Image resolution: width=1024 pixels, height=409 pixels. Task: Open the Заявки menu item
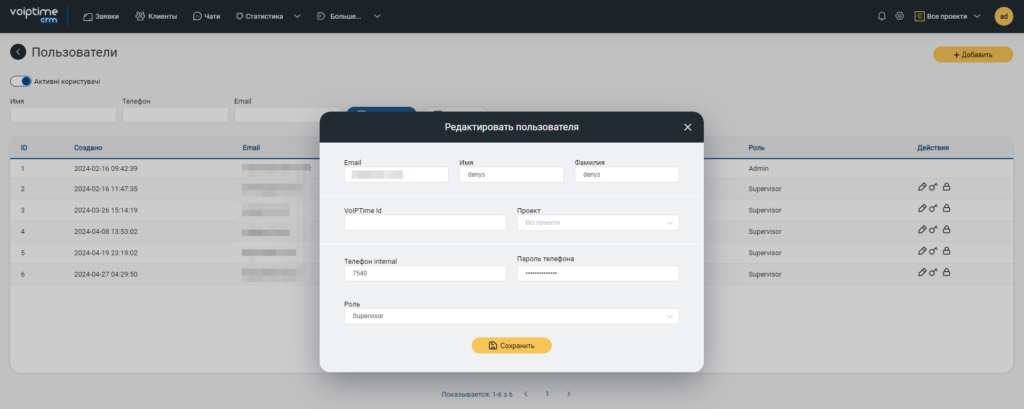coord(101,16)
